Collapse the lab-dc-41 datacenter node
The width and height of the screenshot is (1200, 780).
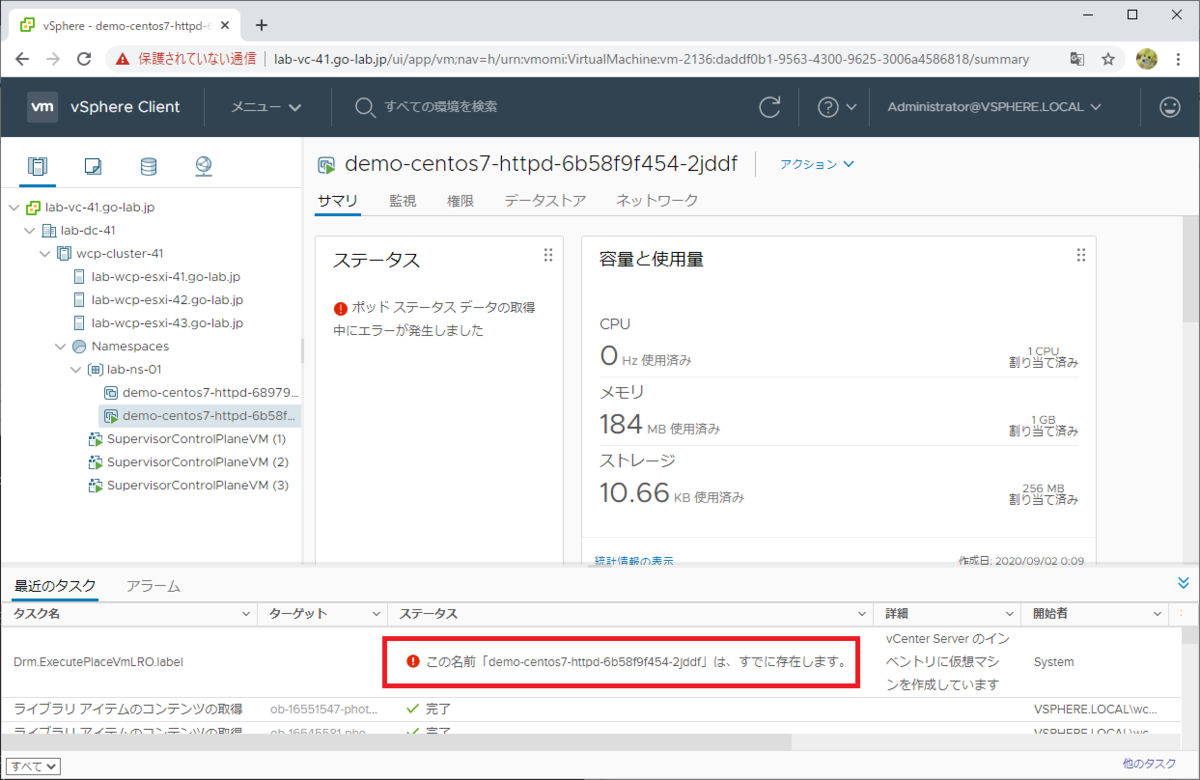pyautogui.click(x=30, y=231)
